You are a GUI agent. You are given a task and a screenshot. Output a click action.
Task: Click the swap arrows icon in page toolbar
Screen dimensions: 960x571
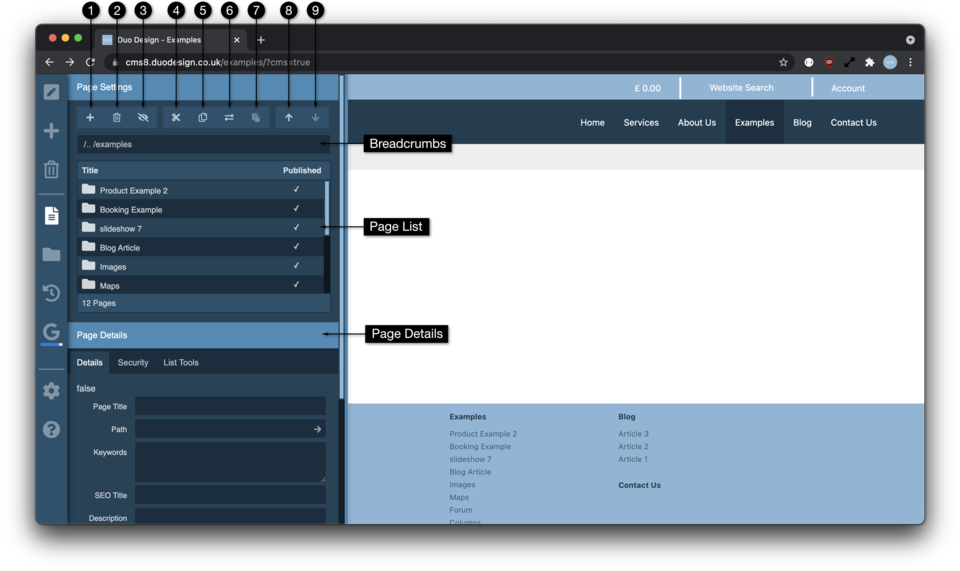[x=229, y=118]
